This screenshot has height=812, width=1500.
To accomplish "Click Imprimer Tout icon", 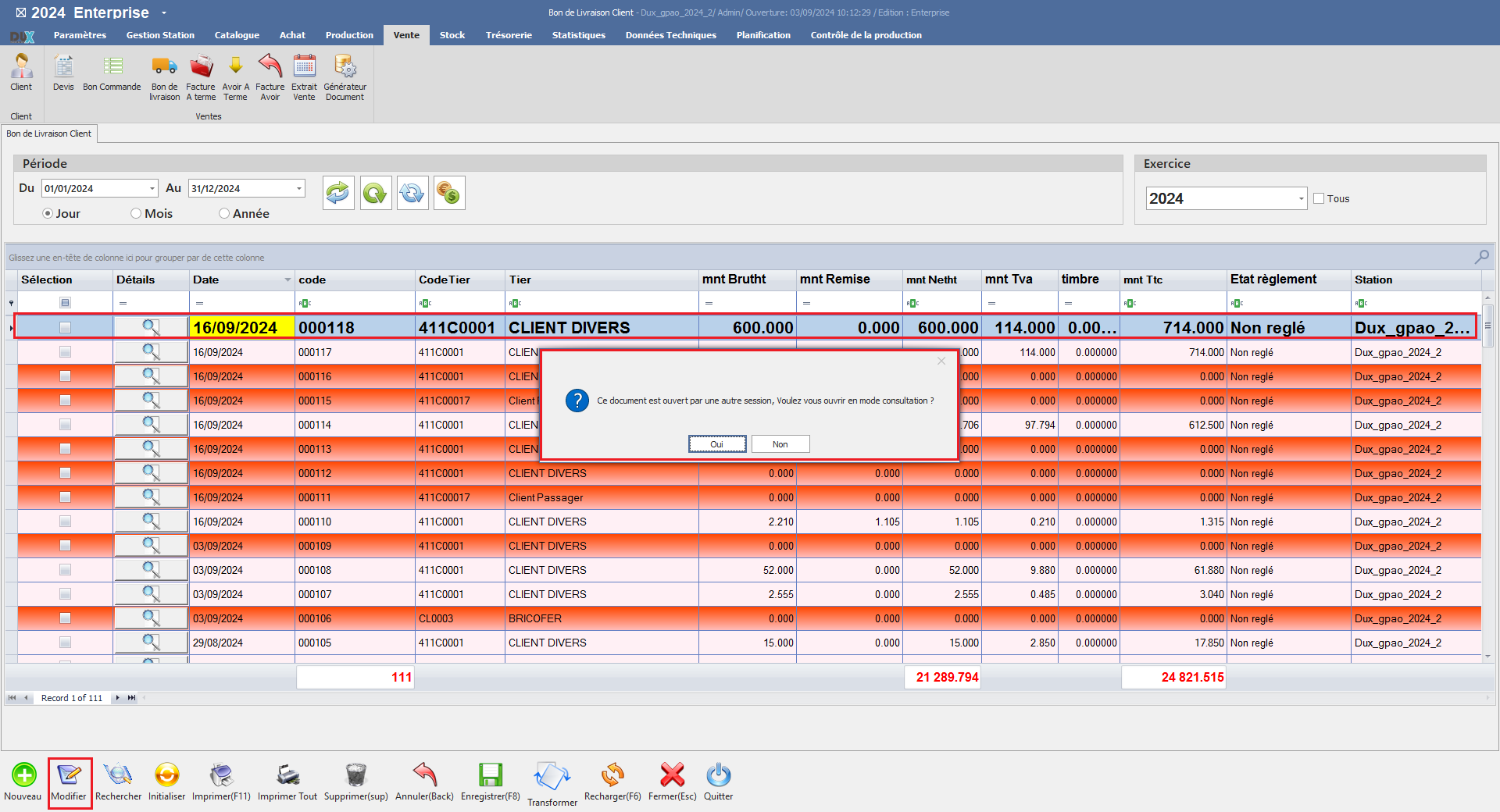I will point(287,775).
